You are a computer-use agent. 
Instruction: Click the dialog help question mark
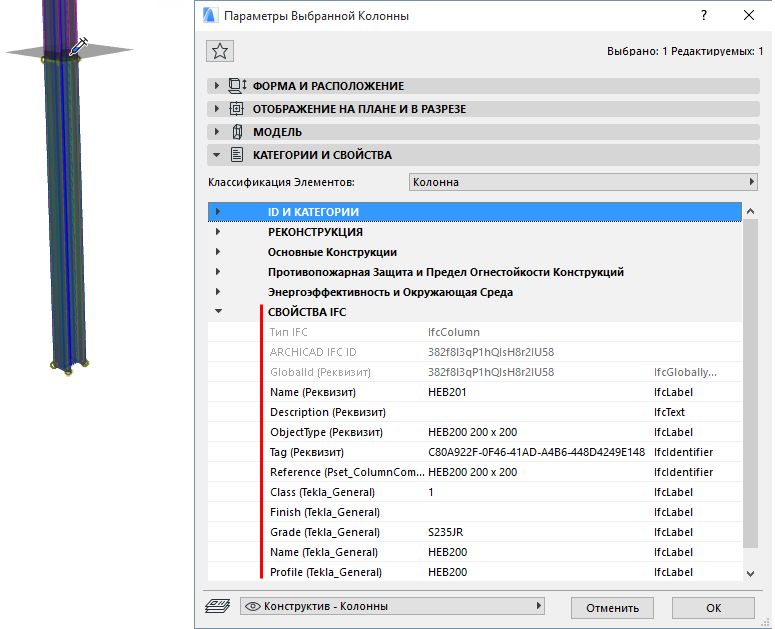(x=704, y=15)
